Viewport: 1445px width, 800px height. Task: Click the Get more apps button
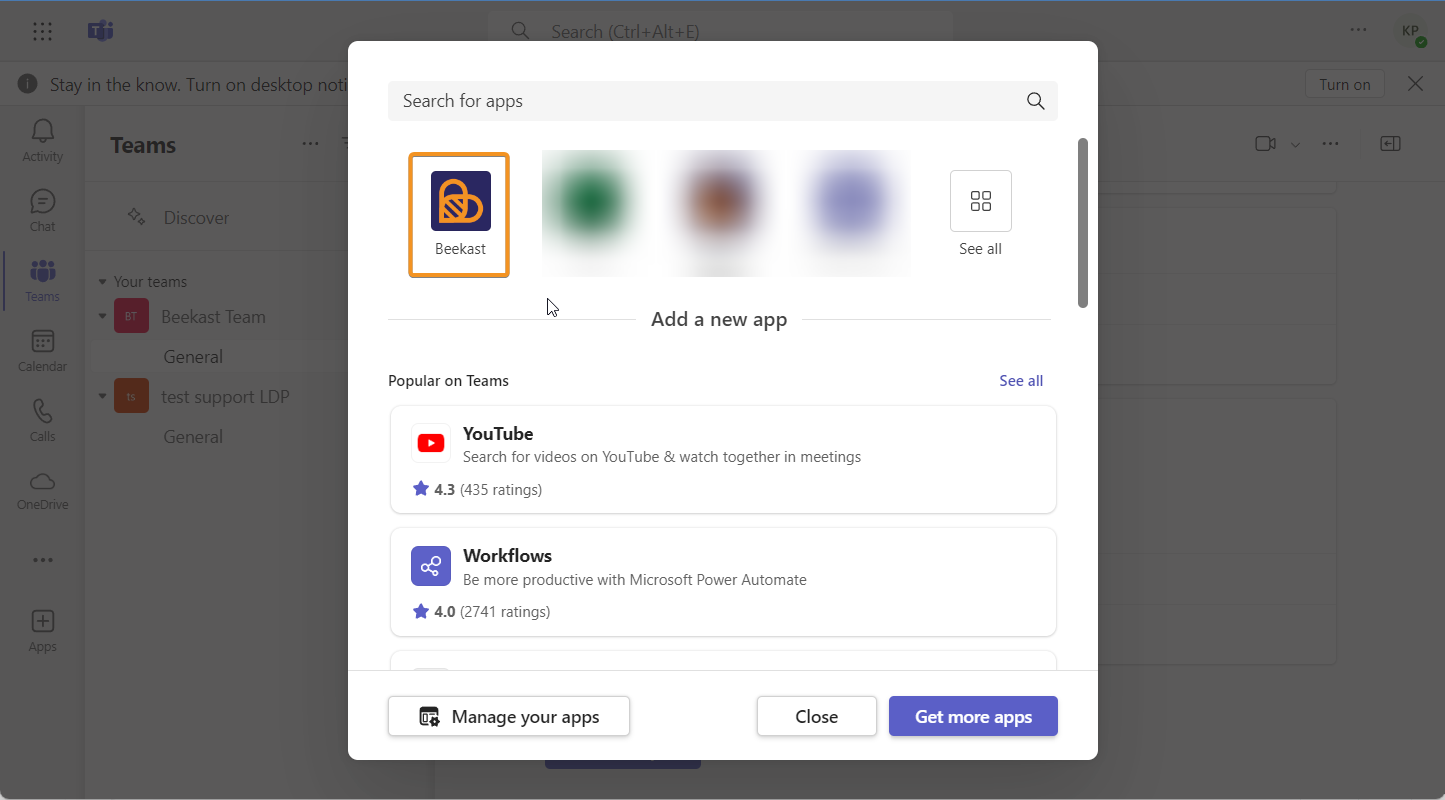coord(973,716)
